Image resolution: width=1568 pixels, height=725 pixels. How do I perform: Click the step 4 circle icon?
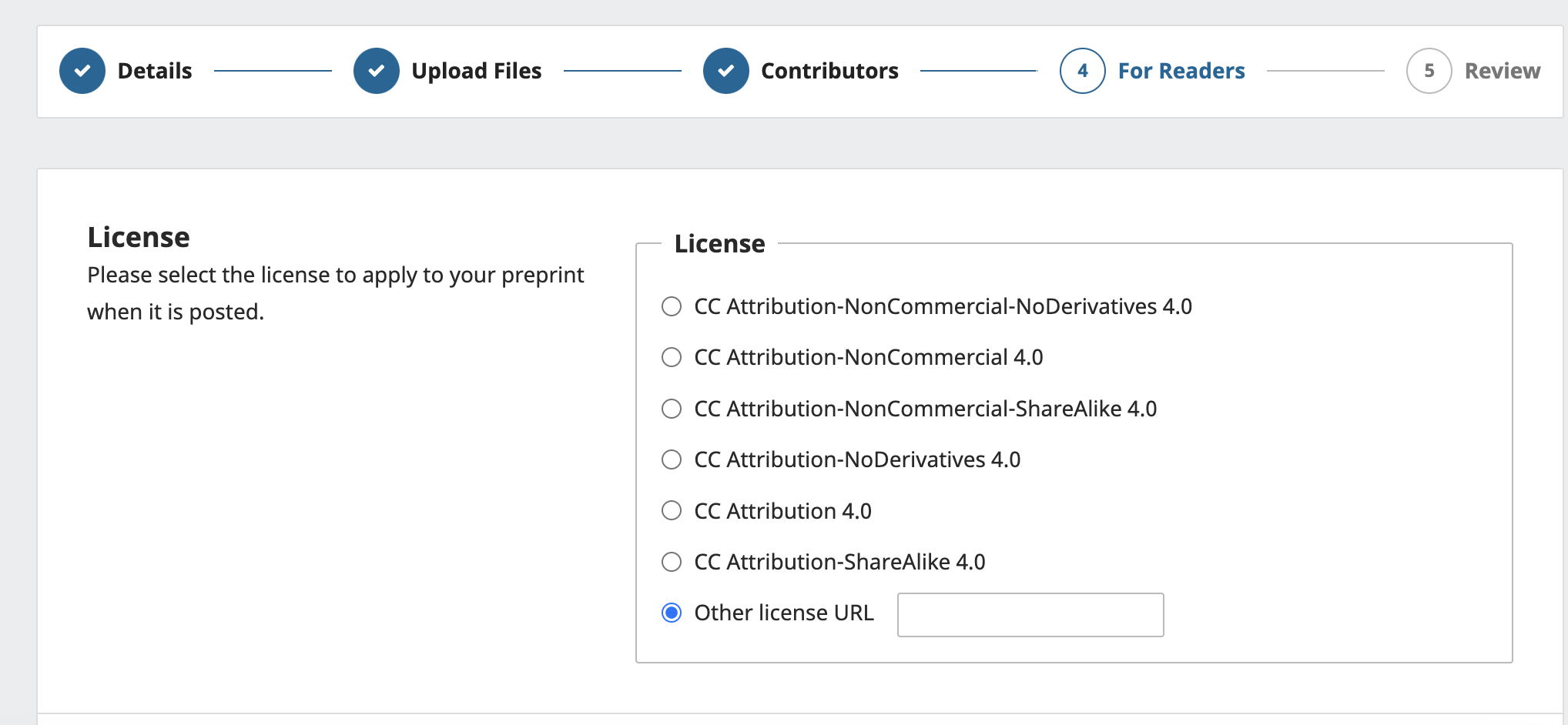1083,71
